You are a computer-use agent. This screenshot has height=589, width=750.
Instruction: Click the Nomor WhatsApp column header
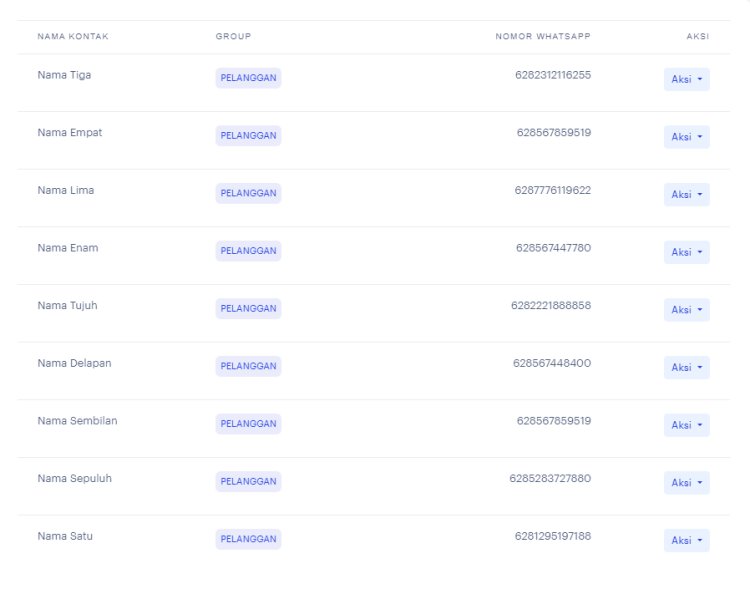[543, 37]
